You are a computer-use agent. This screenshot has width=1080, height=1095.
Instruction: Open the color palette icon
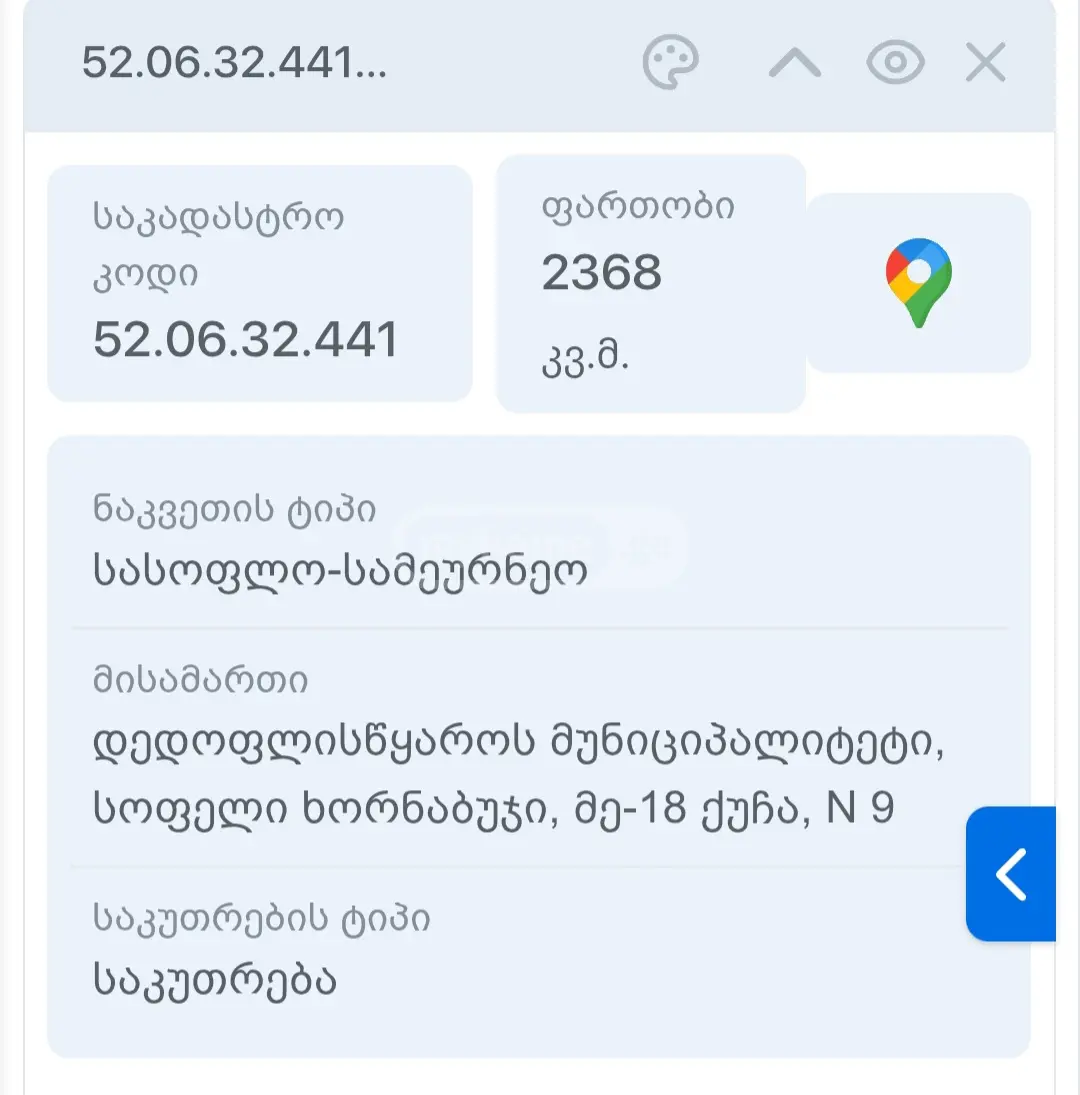coord(670,61)
